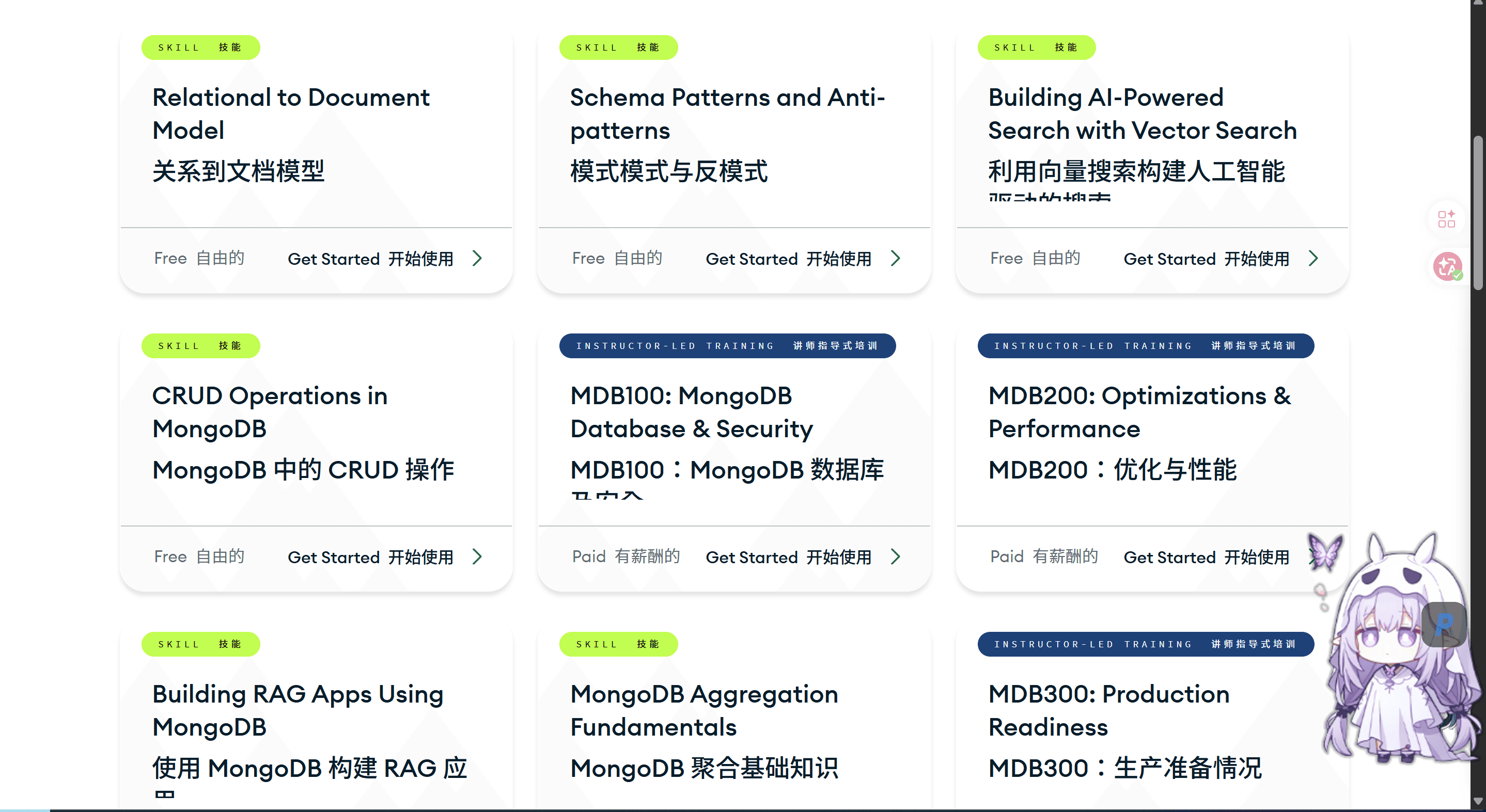Open the grid sparkle widget icon
The height and width of the screenshot is (812, 1486).
point(1447,219)
